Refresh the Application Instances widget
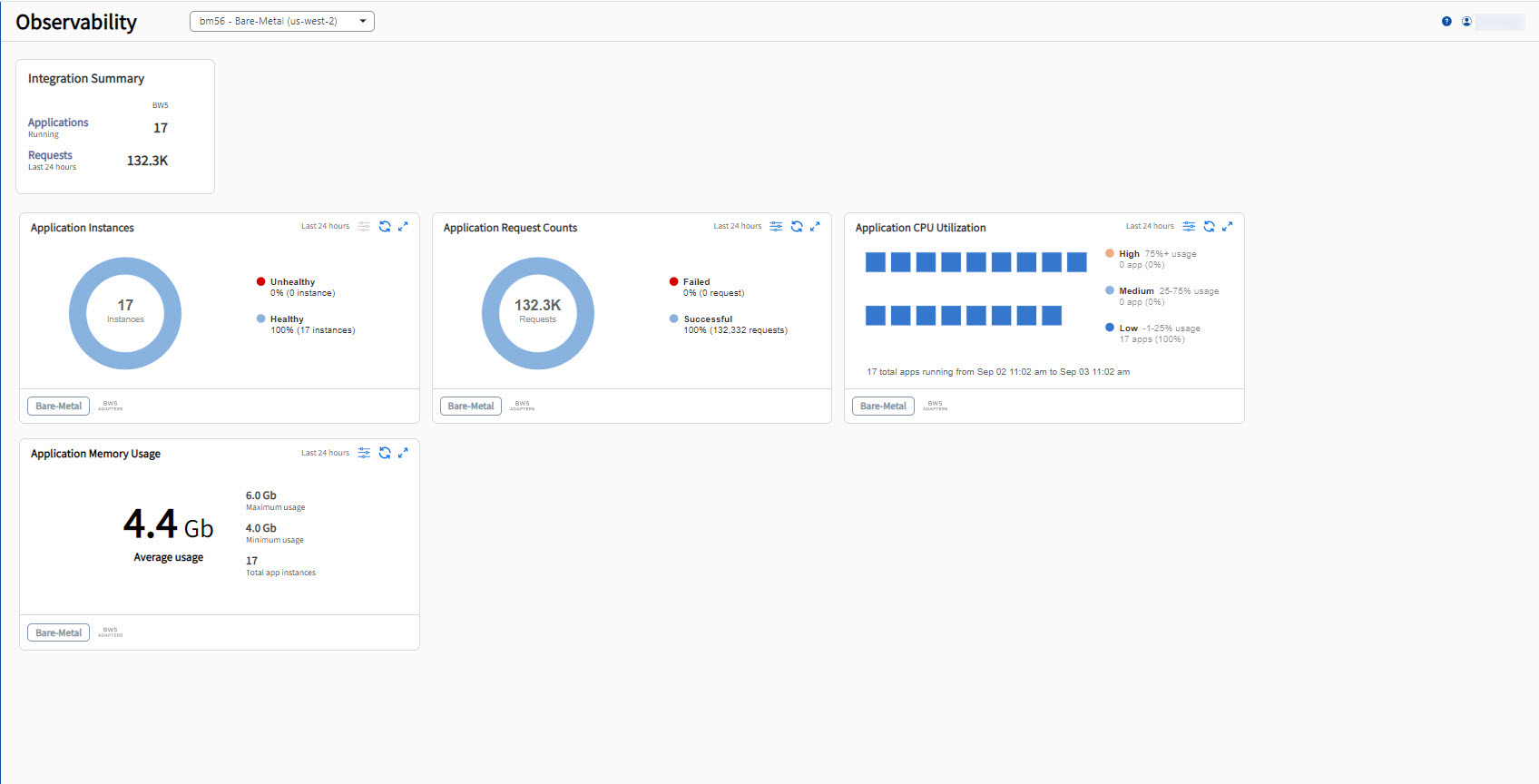 (x=385, y=227)
